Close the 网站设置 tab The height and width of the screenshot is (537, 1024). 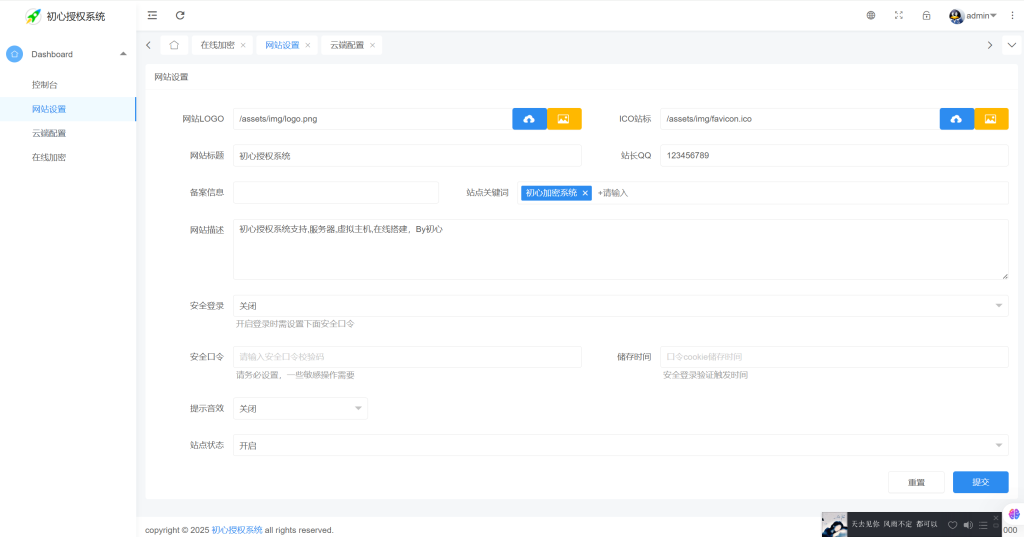pyautogui.click(x=308, y=45)
